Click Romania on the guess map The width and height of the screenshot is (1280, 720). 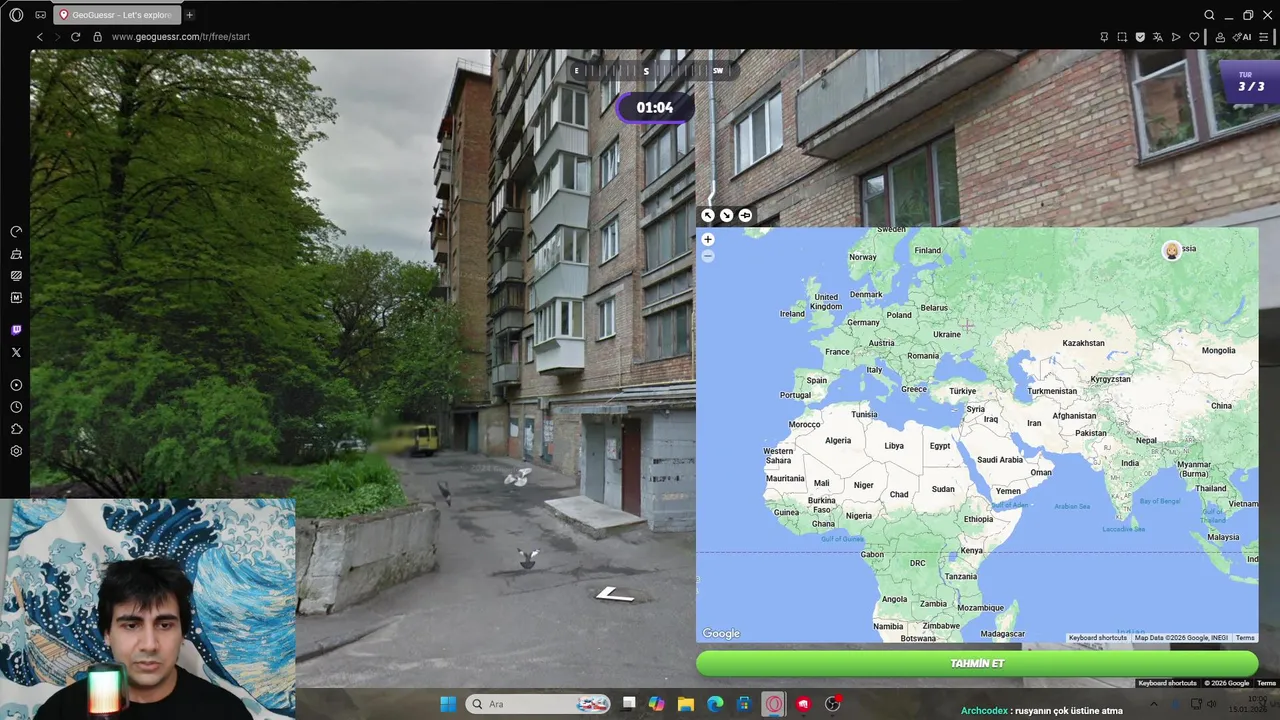coord(923,356)
